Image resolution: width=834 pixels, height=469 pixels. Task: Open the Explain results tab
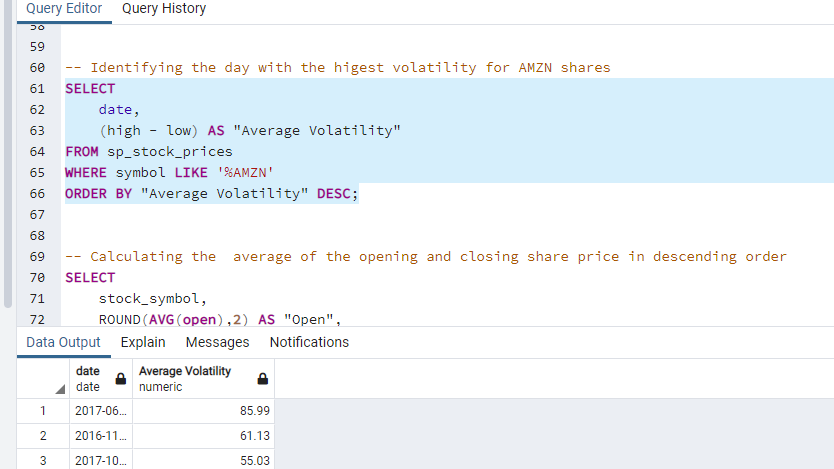[x=143, y=342]
